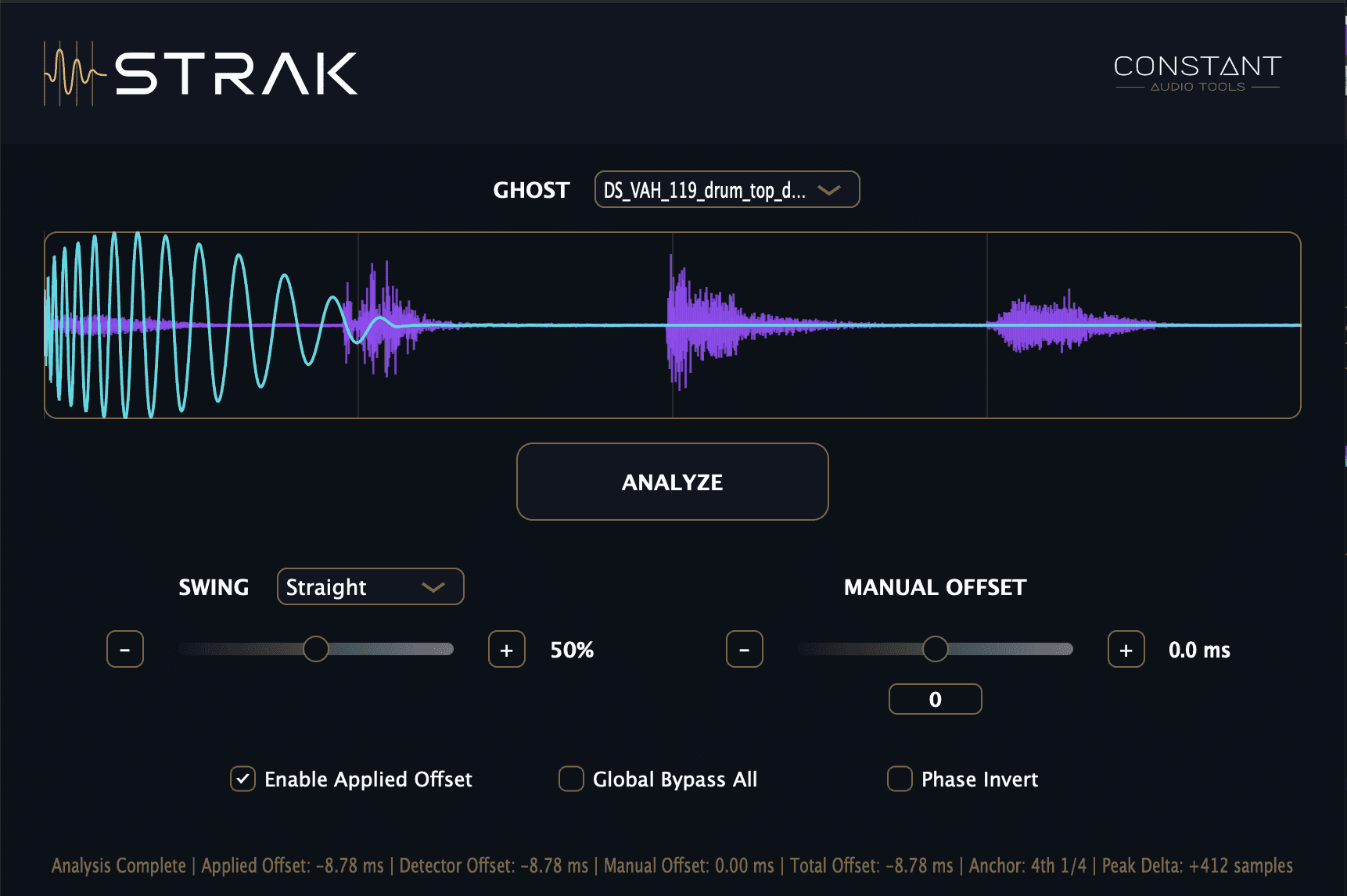Decrease manual offset with the minus button
The height and width of the screenshot is (896, 1347).
coord(745,649)
